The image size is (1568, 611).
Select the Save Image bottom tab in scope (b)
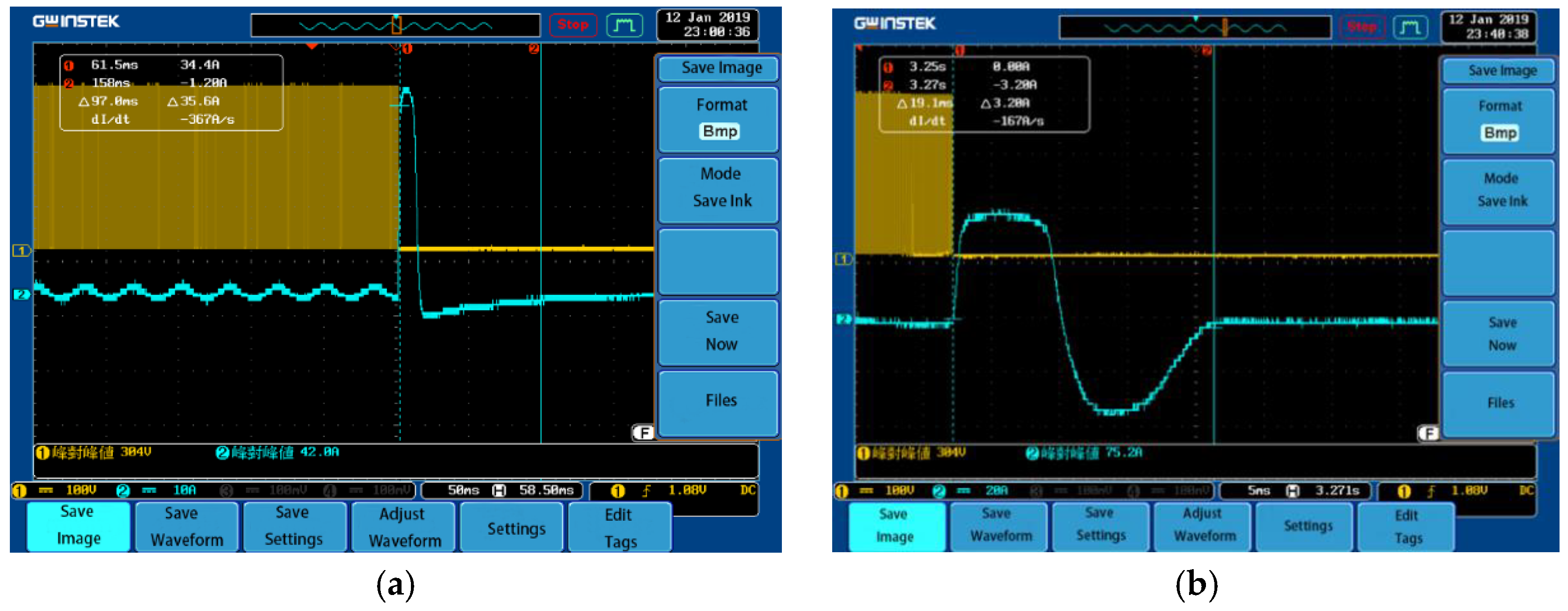(x=897, y=527)
